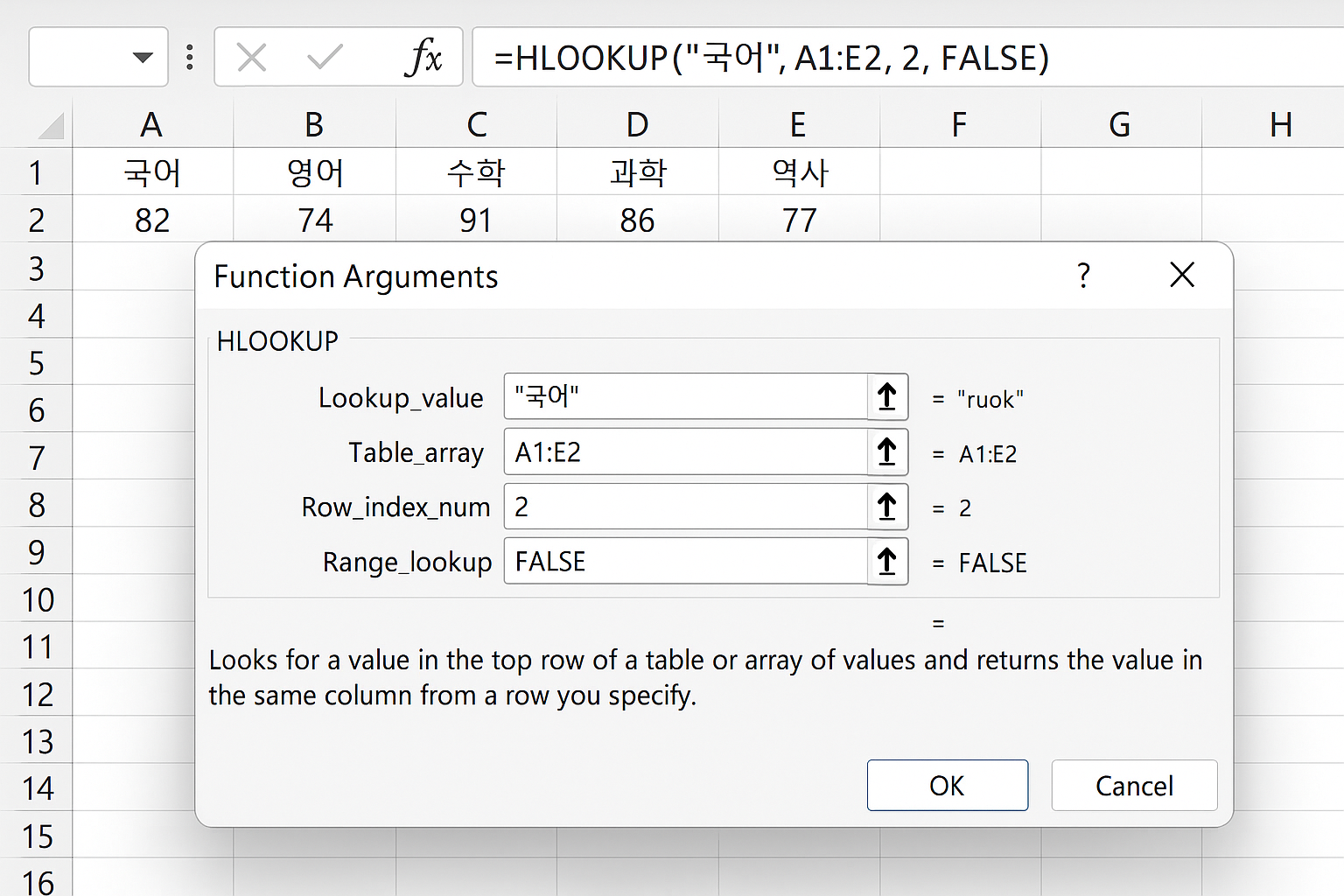Click the Range_lookup field showing FALSE

coord(682,562)
